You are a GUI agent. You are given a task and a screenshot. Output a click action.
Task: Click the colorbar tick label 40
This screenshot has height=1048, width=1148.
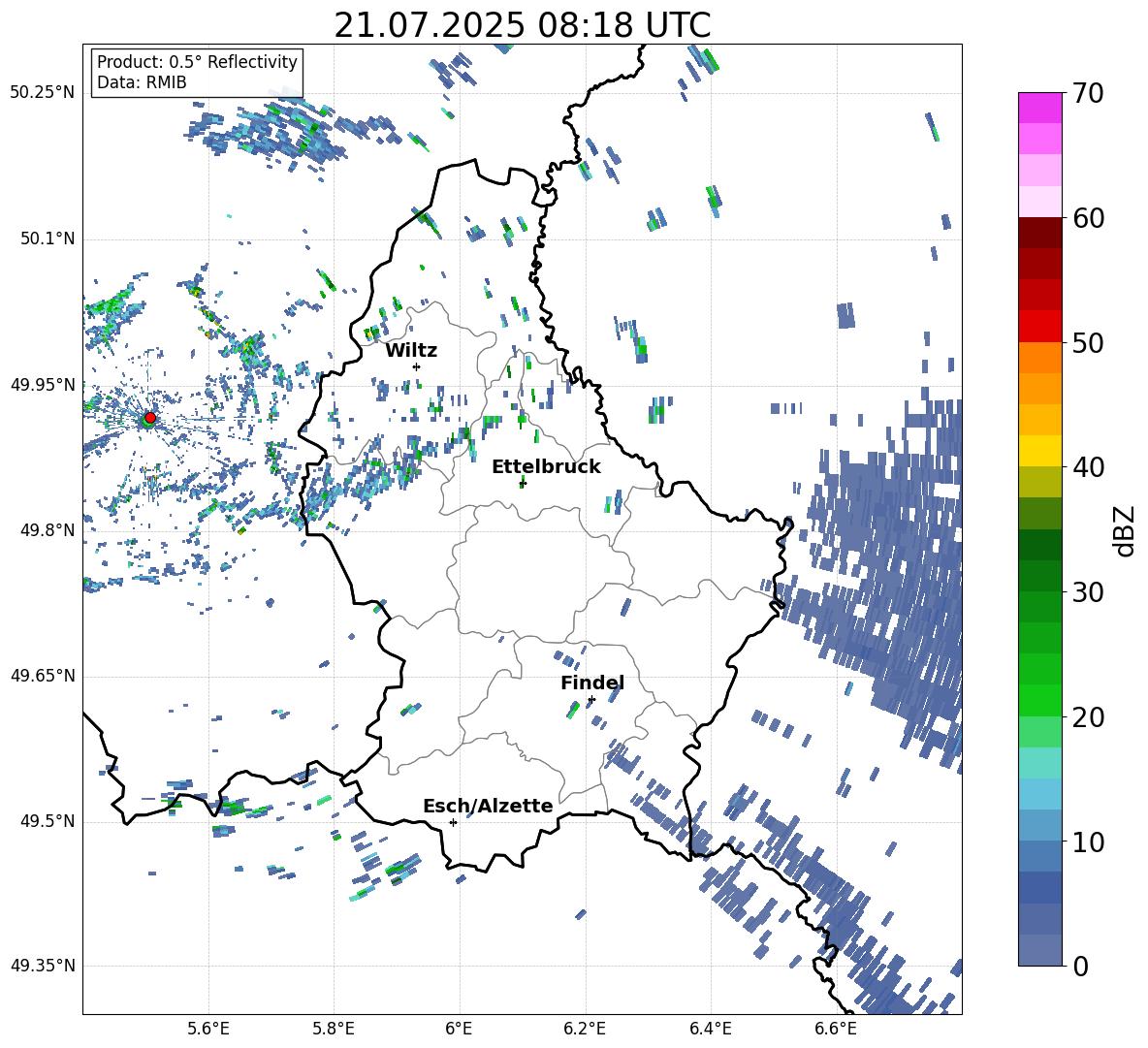[x=1088, y=467]
